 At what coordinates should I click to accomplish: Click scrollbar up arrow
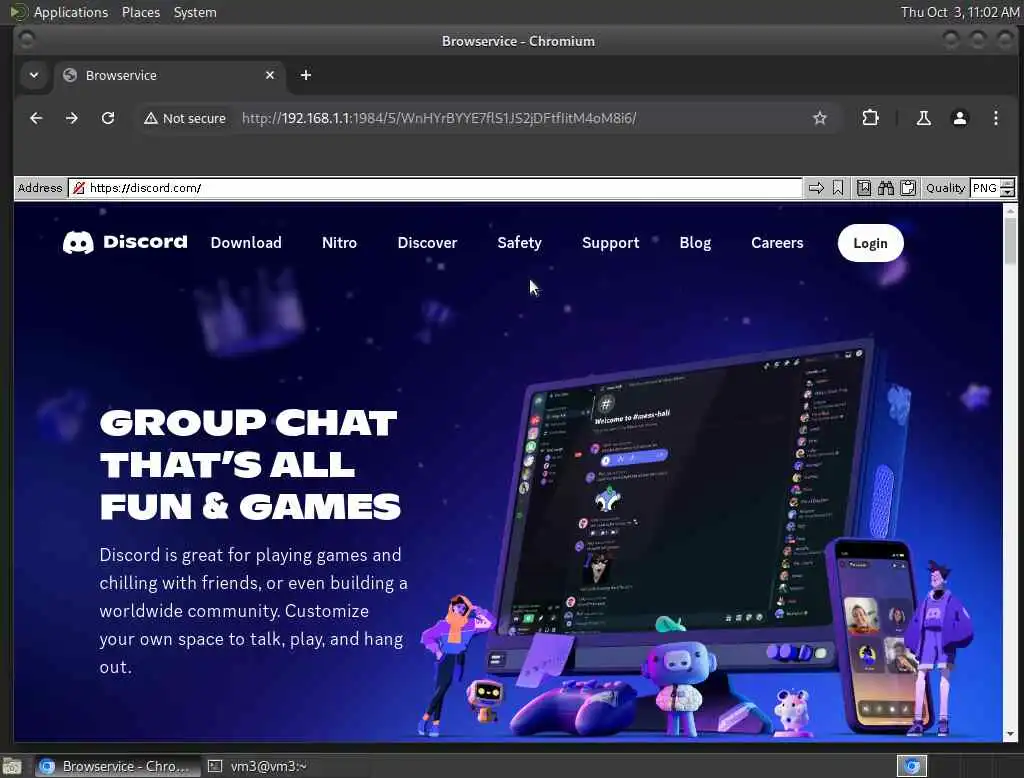1010,210
